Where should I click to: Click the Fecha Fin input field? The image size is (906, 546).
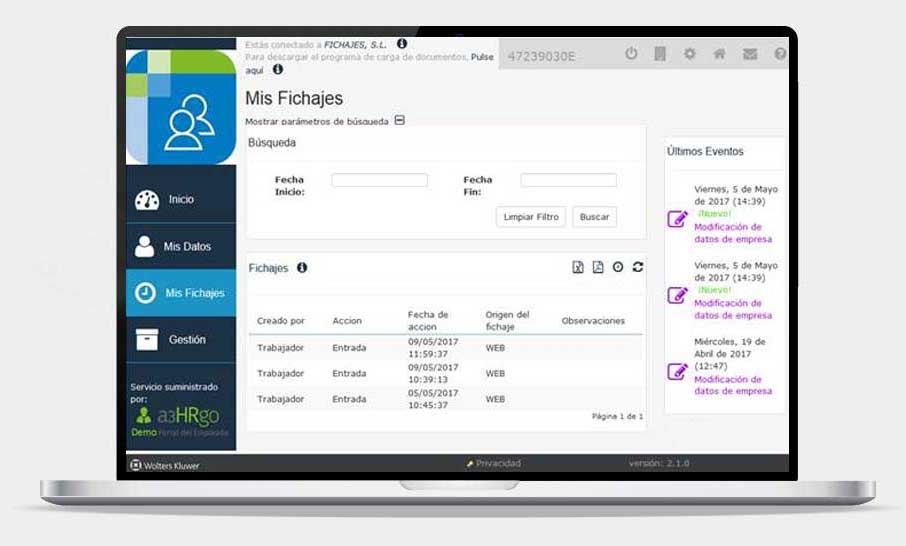point(568,180)
